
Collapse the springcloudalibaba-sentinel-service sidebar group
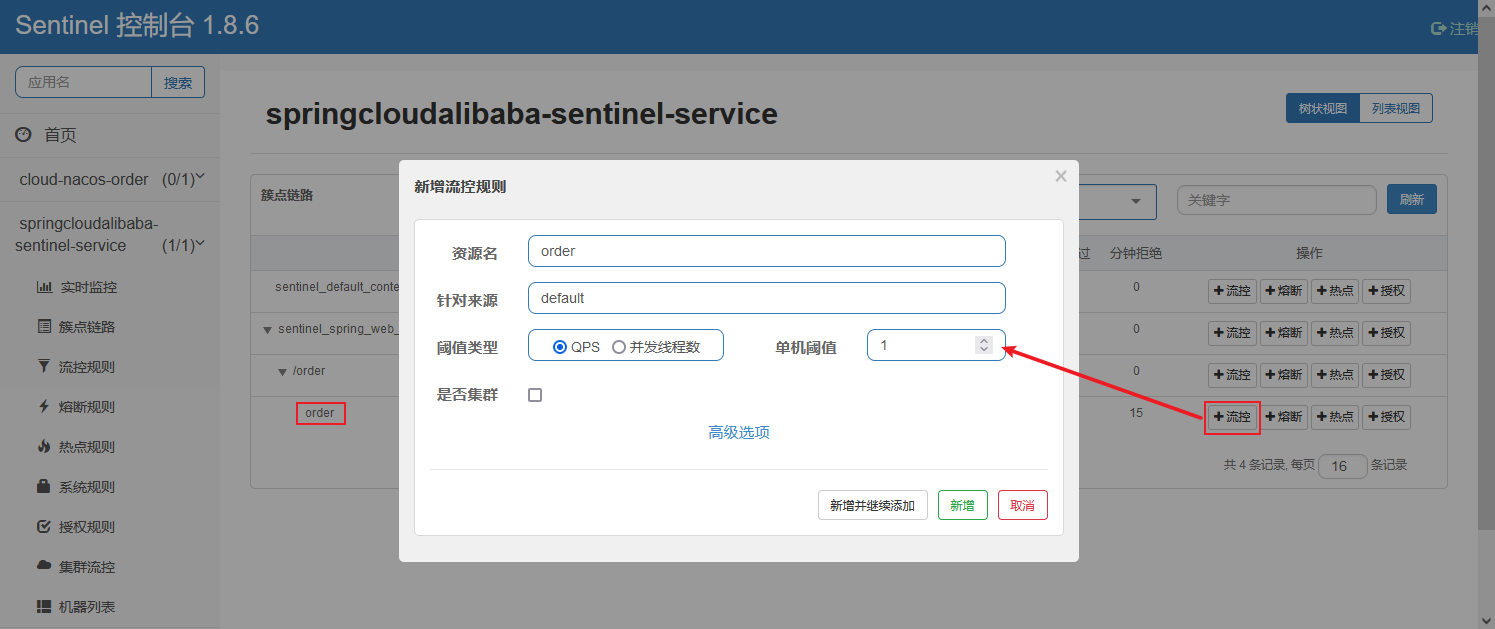pyautogui.click(x=200, y=244)
